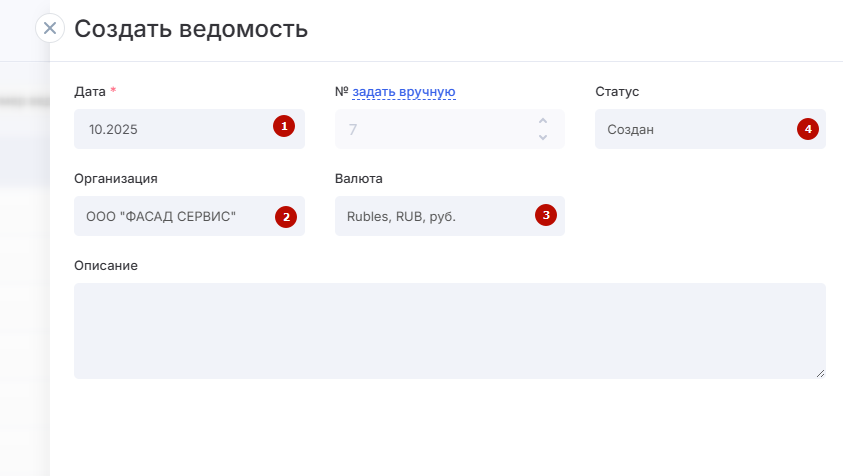Click red marker 4 in status field

(x=807, y=128)
